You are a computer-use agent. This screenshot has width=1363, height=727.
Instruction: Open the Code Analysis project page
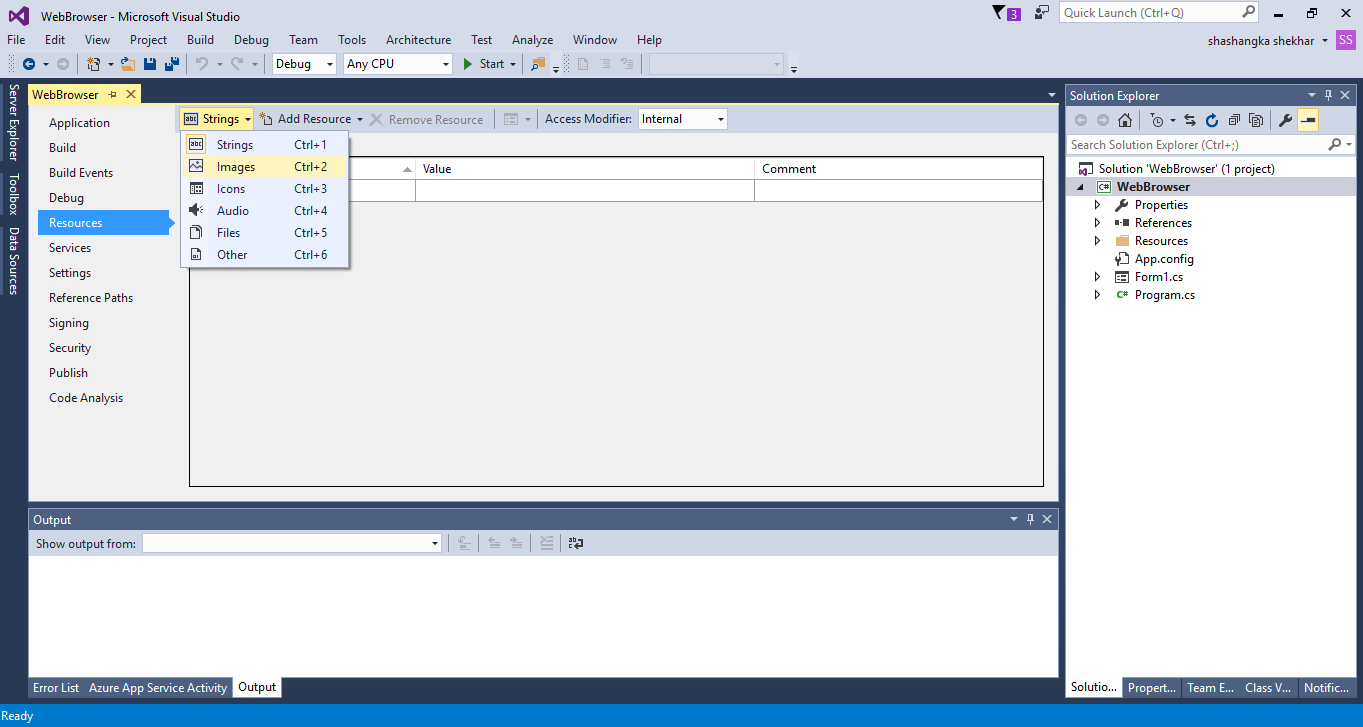pos(86,398)
